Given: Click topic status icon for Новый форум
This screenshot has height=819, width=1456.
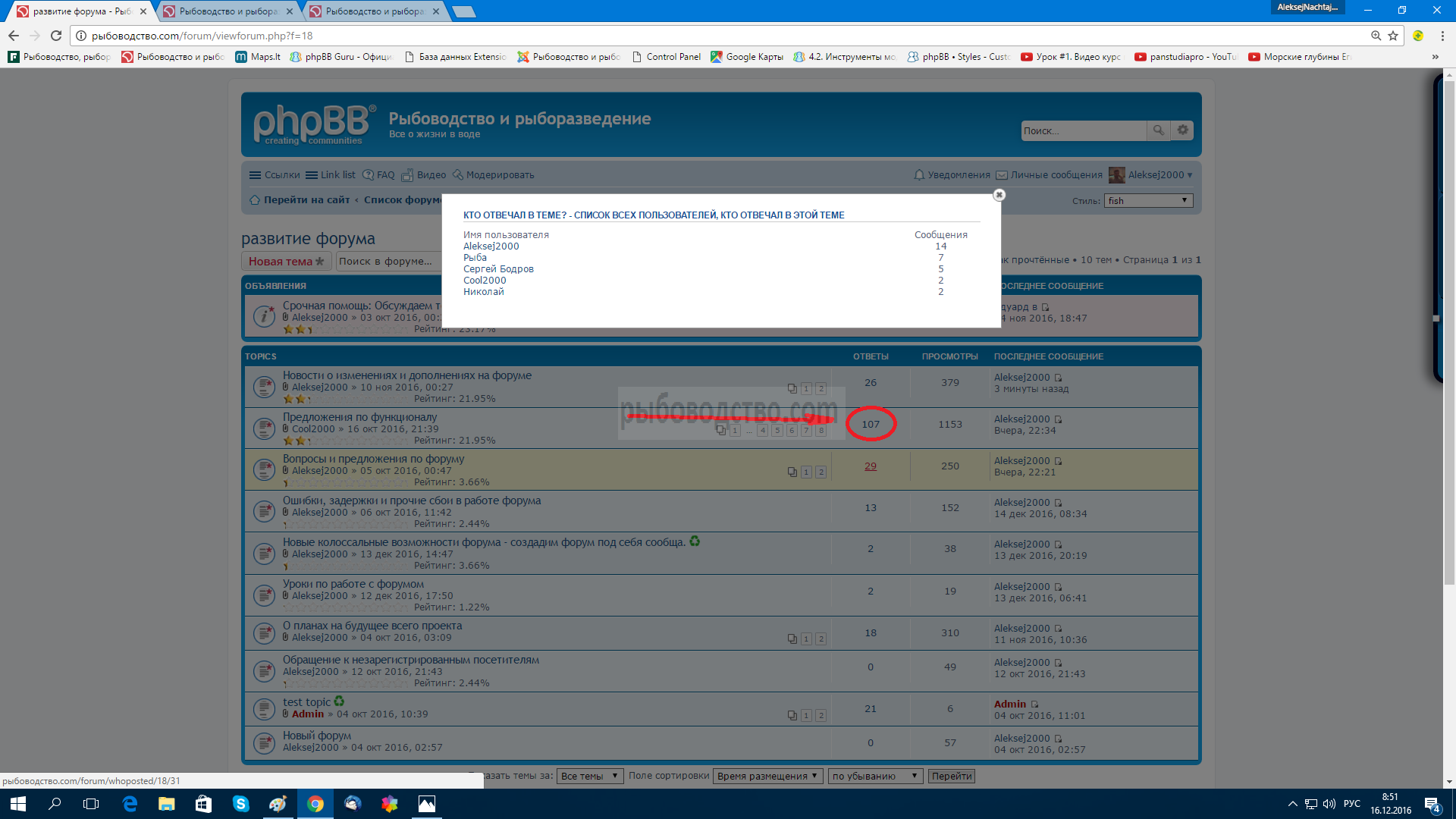Looking at the screenshot, I should pos(264,742).
